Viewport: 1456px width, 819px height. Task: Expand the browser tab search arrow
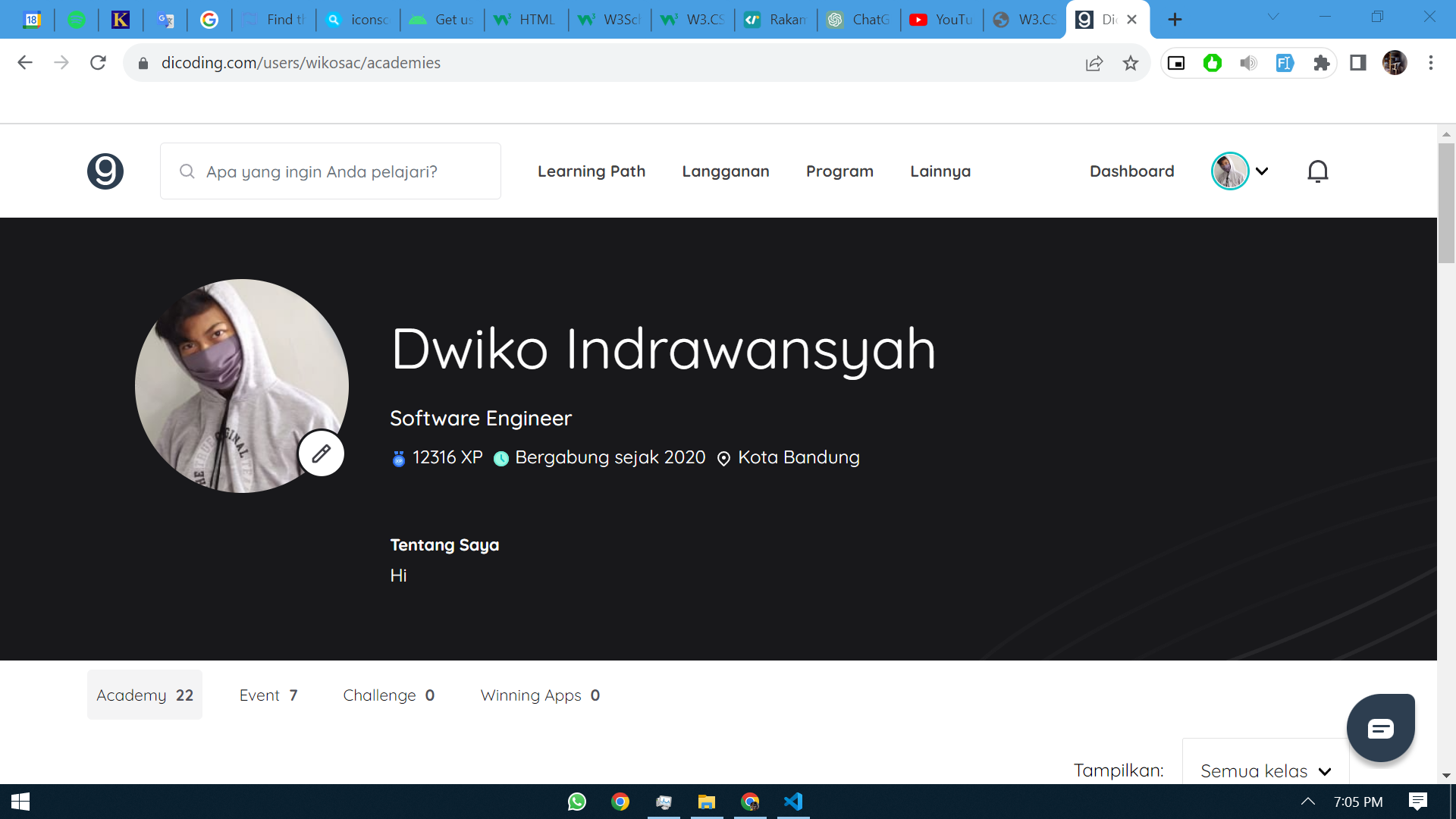(x=1273, y=15)
